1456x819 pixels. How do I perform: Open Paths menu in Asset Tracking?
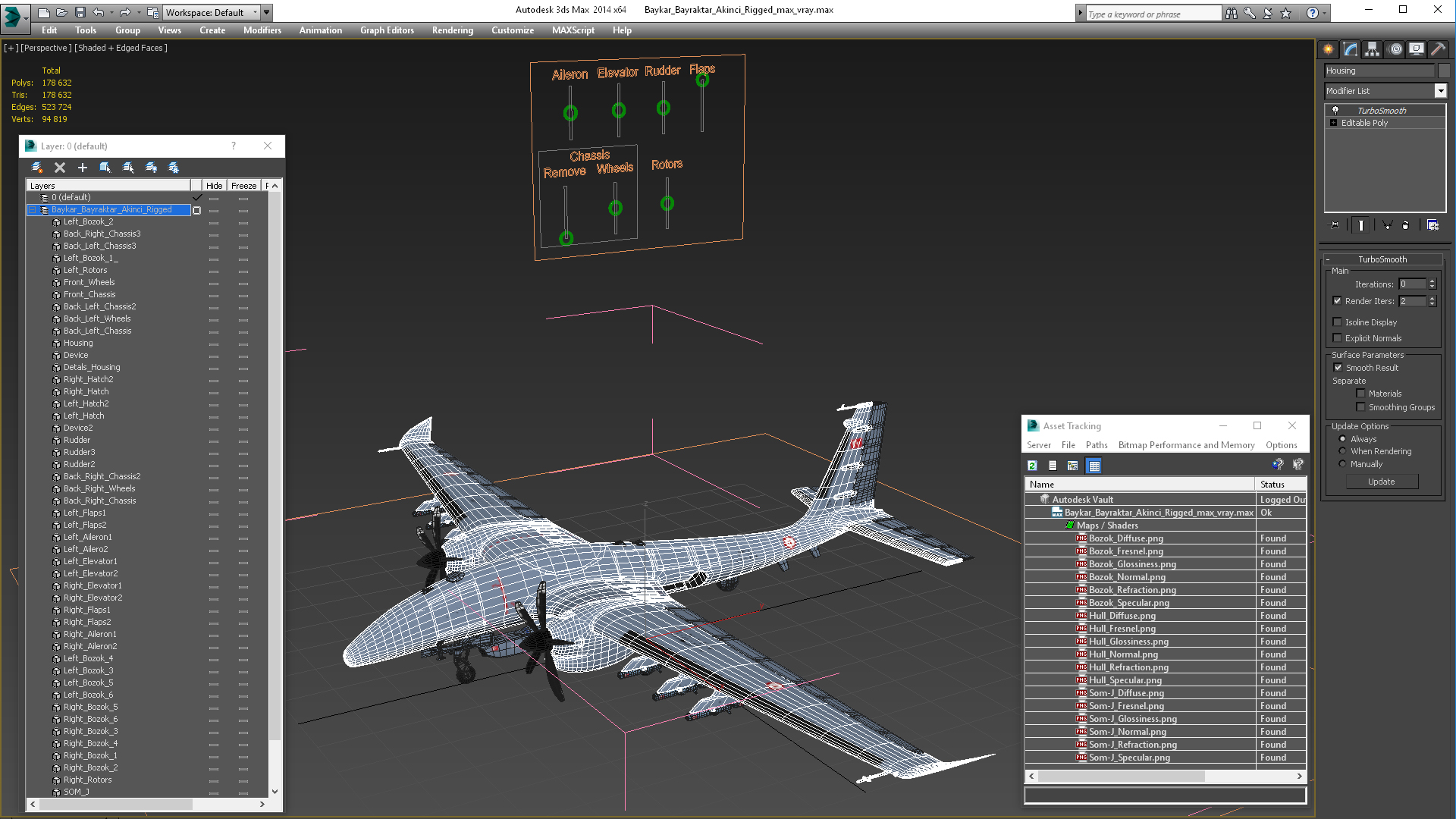(1097, 445)
